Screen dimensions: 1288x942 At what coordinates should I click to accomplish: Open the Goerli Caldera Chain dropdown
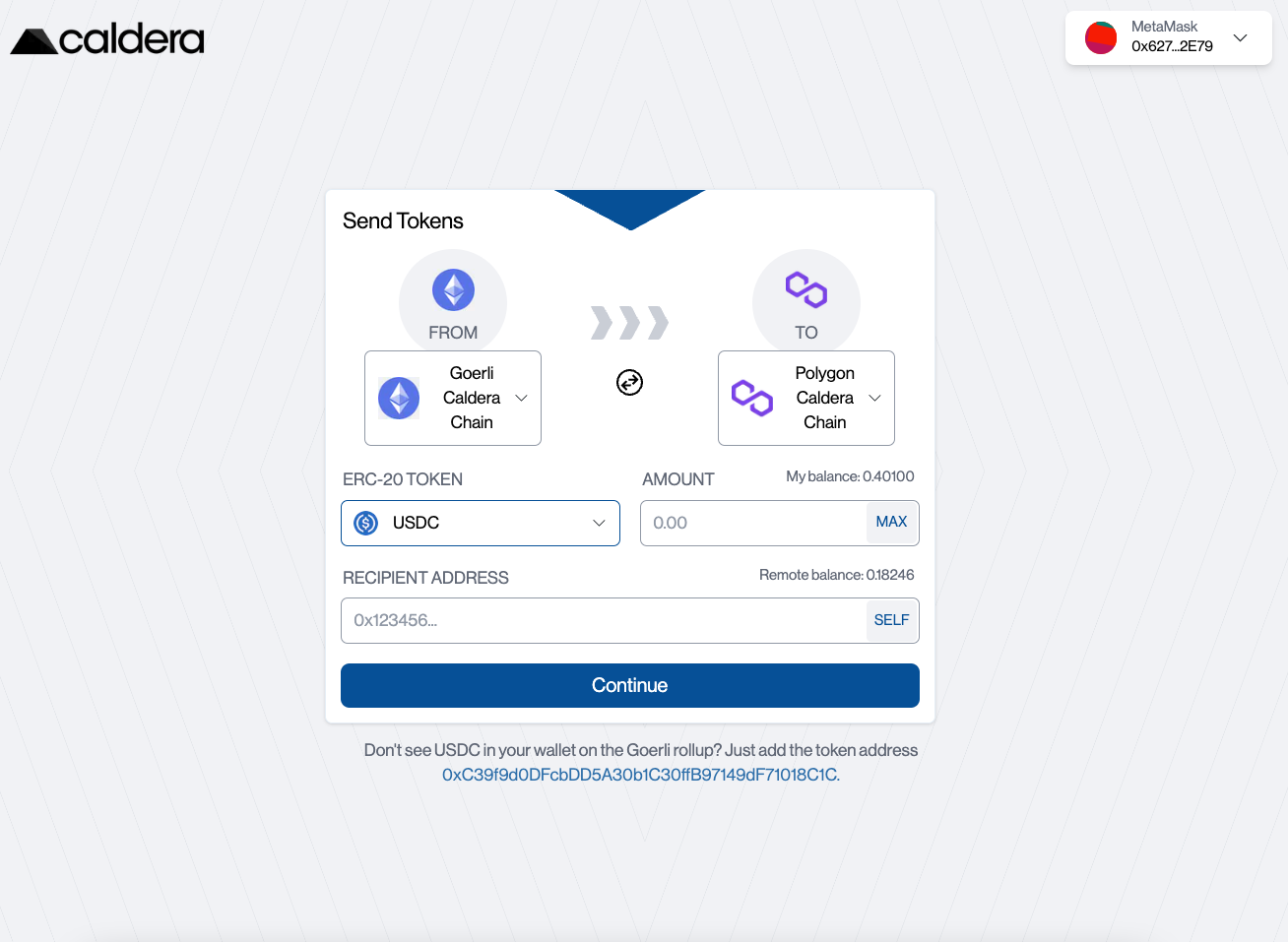coord(453,398)
